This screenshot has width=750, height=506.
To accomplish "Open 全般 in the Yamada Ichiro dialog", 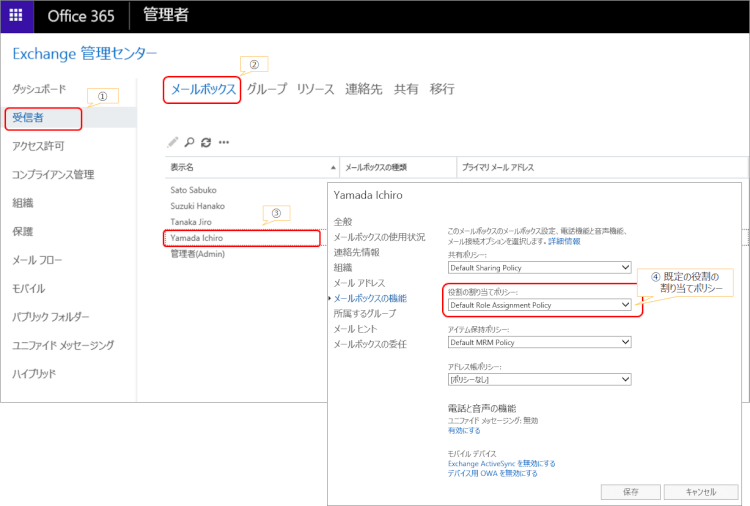I will coord(343,222).
